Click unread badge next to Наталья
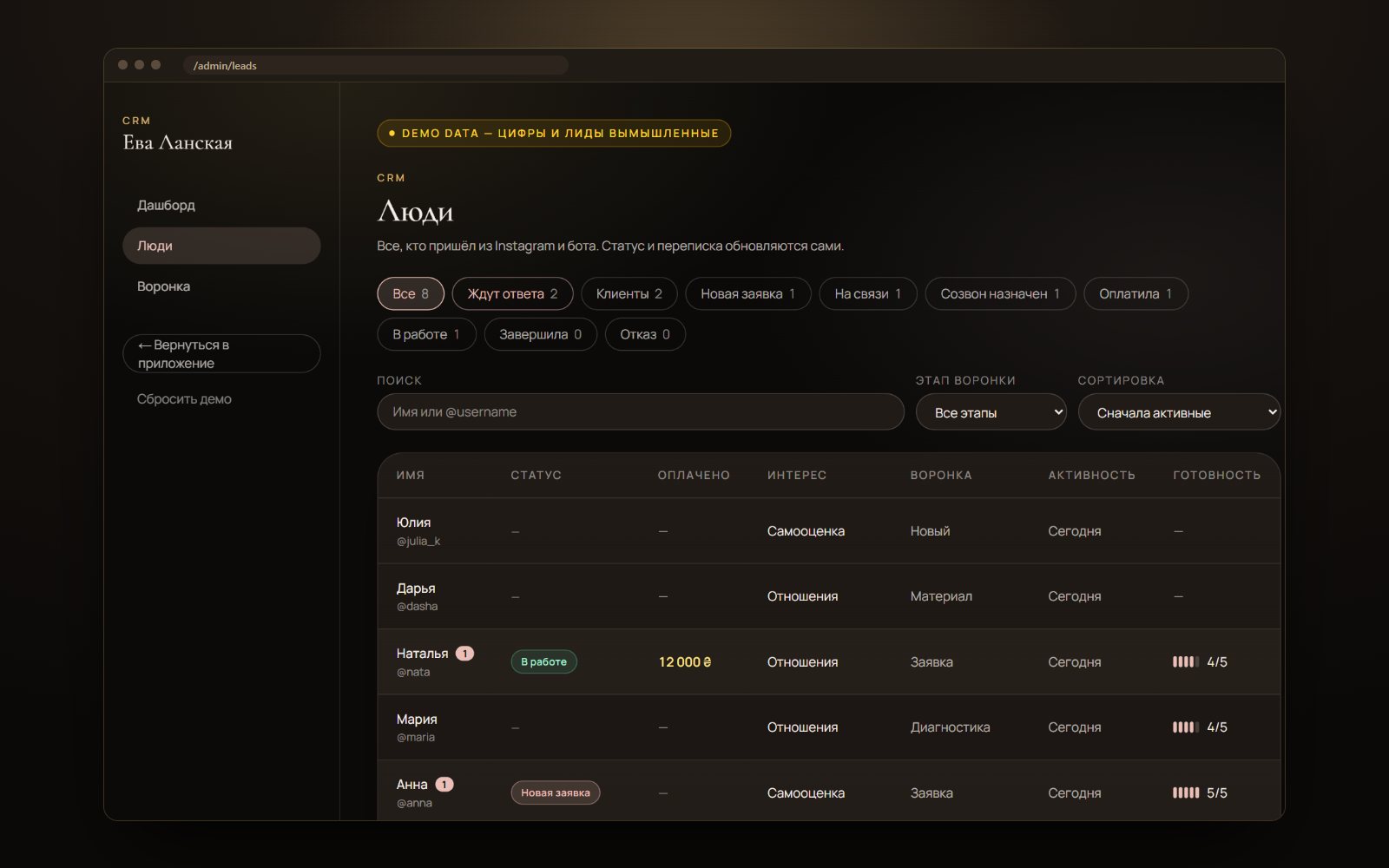The width and height of the screenshot is (1389, 868). [465, 654]
